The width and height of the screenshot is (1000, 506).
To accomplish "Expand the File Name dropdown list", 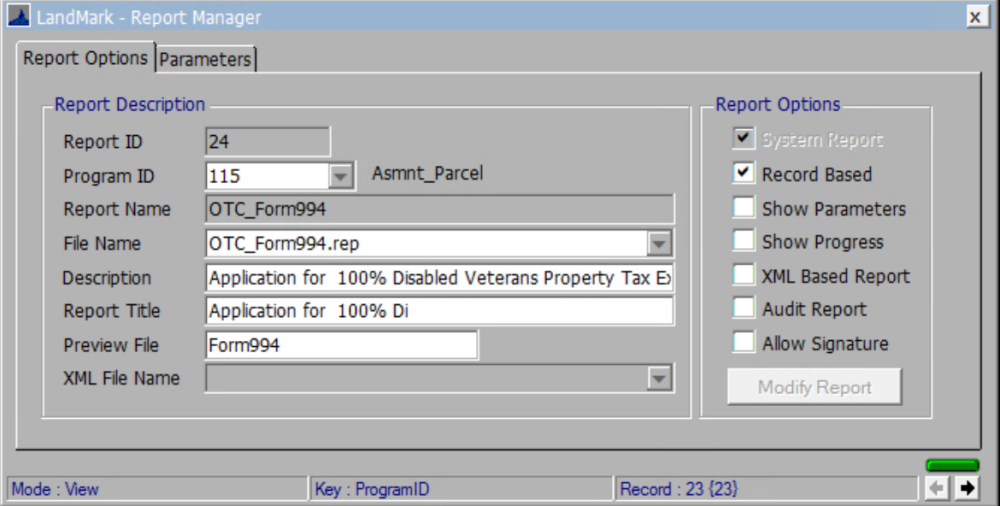I will [x=659, y=243].
